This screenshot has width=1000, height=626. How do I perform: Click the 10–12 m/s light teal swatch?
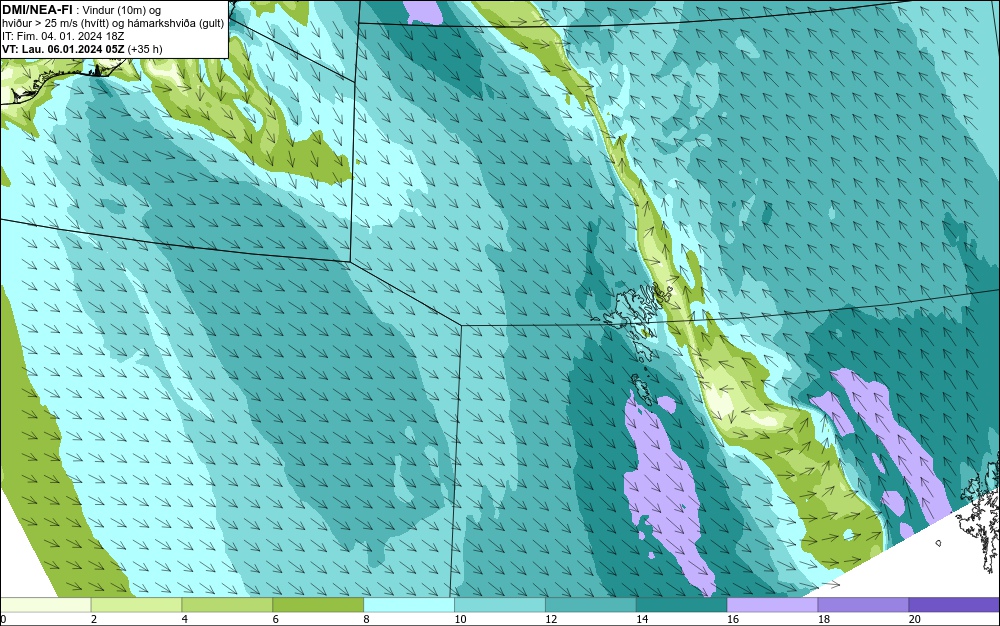[x=500, y=605]
